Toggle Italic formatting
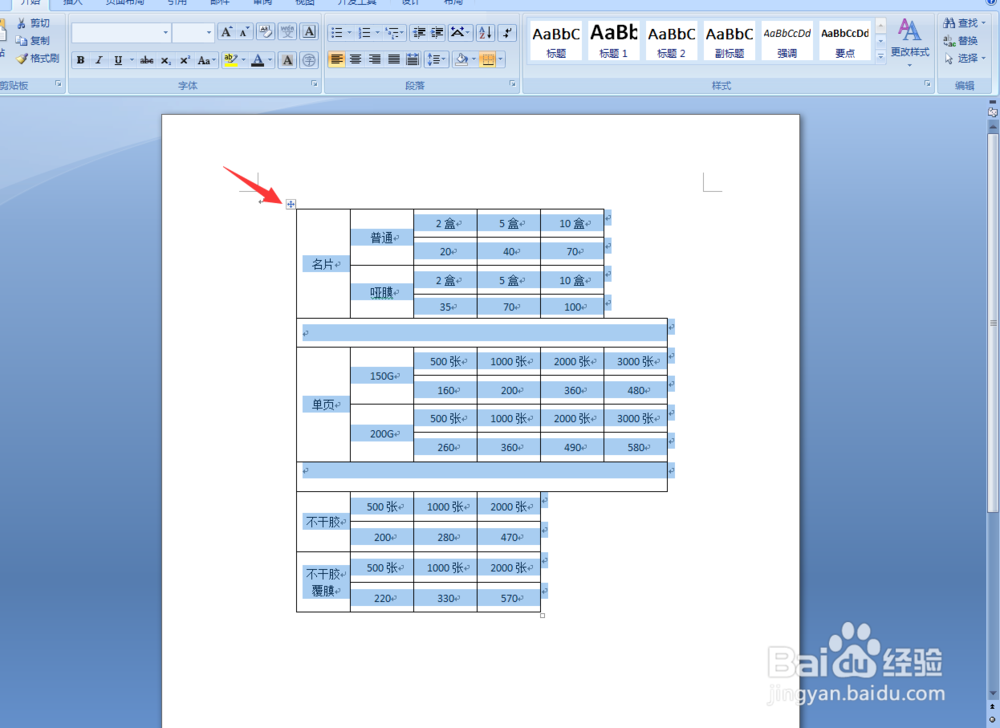Viewport: 1000px width, 728px height. point(99,61)
